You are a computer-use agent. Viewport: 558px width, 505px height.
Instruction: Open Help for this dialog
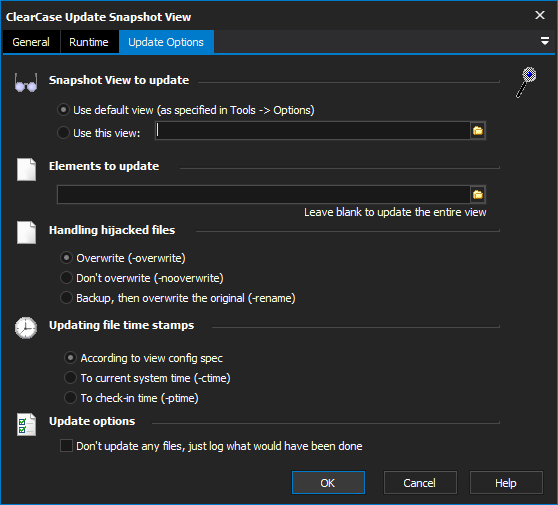point(506,483)
